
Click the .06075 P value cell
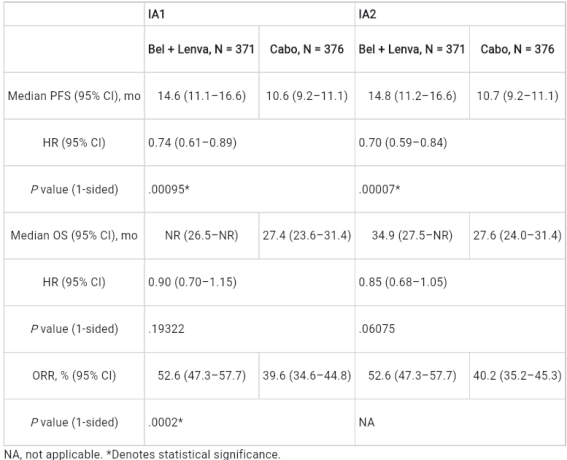tap(460, 329)
